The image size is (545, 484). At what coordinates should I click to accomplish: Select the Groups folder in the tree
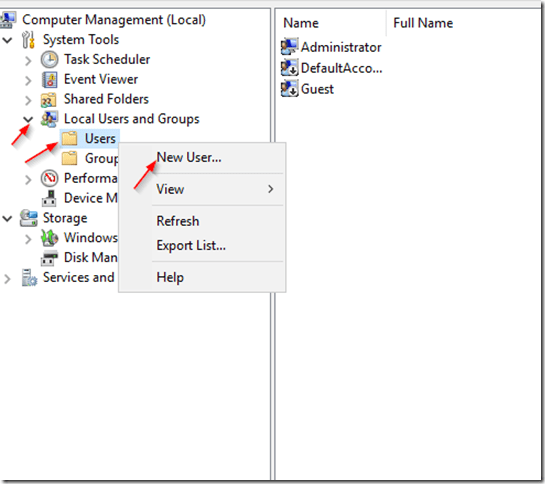click(90, 159)
